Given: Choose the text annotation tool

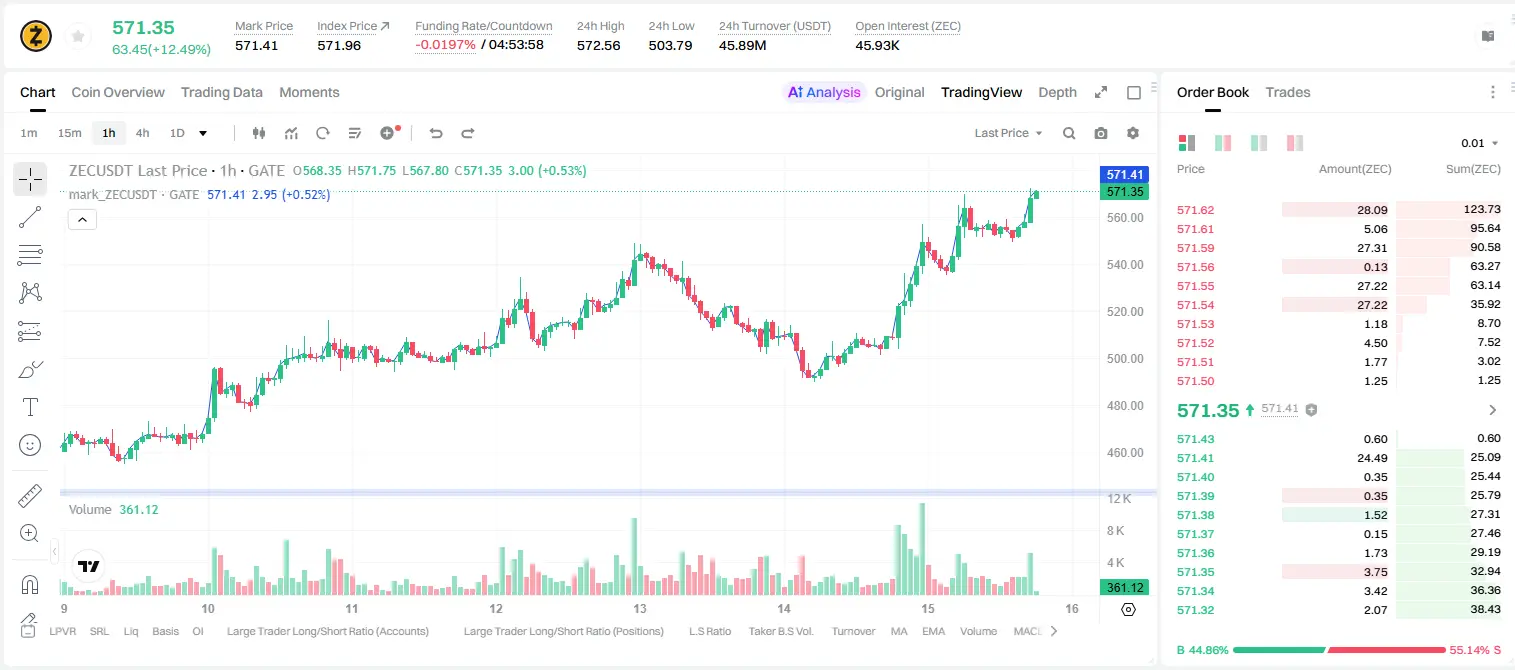Looking at the screenshot, I should pyautogui.click(x=30, y=407).
